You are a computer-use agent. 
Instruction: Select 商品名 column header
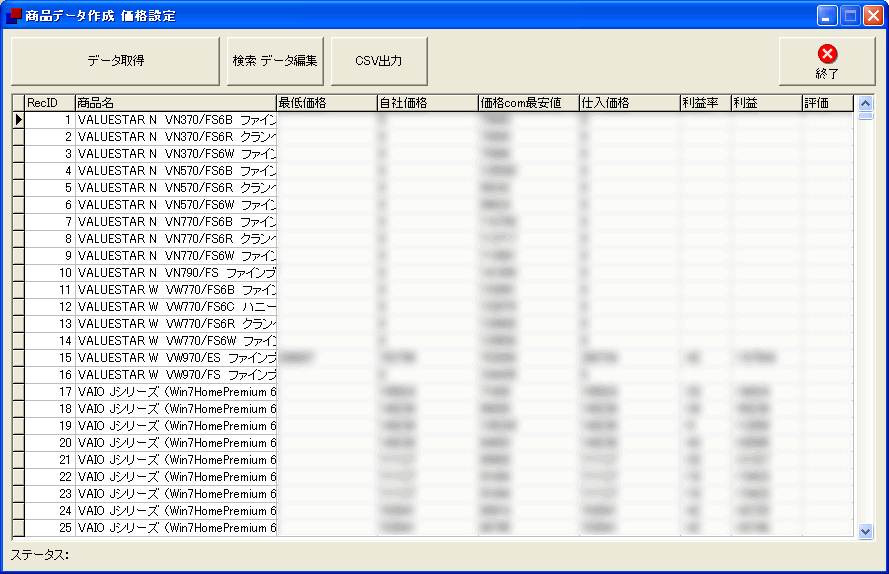[176, 103]
